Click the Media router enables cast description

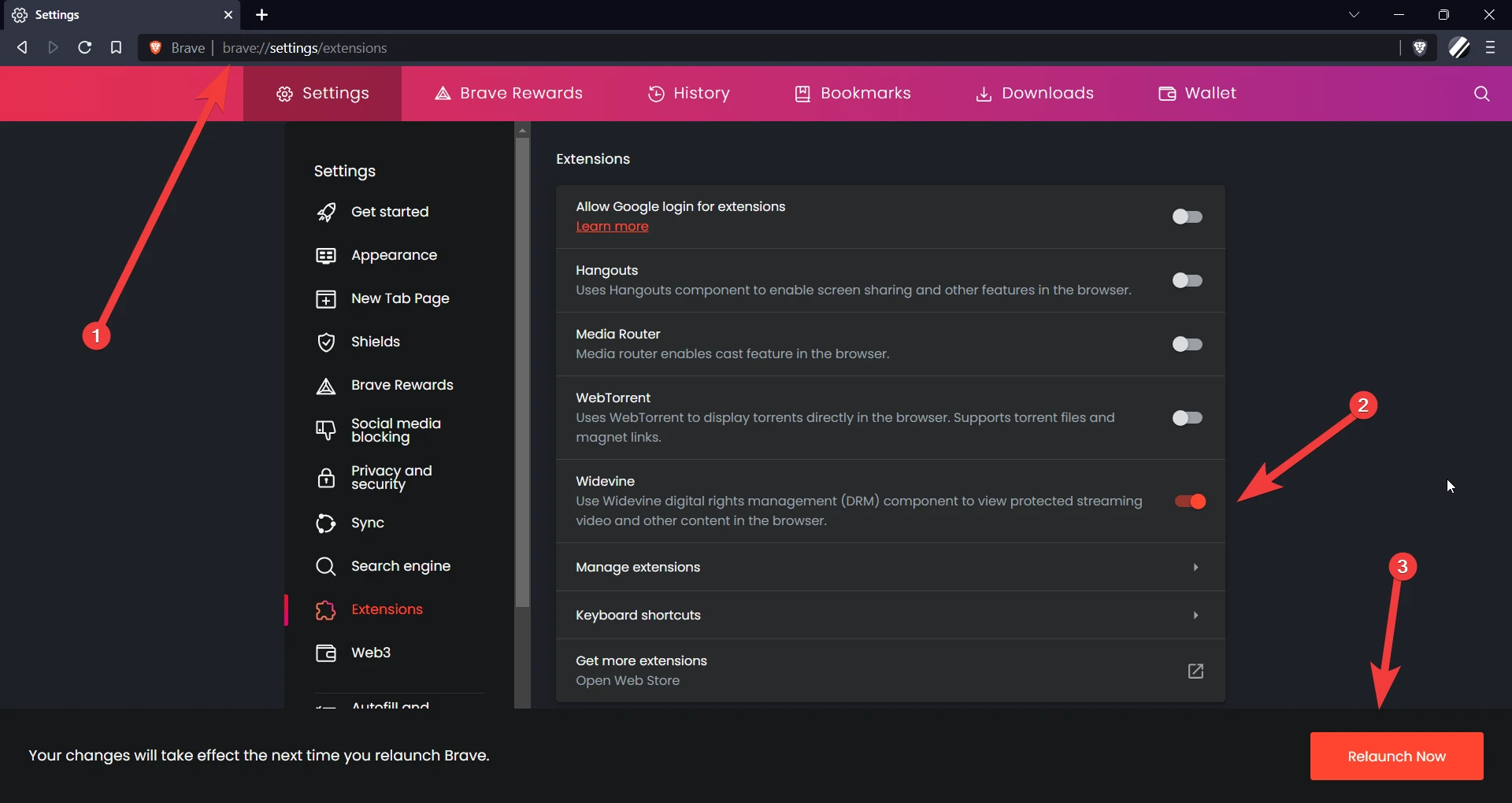732,354
